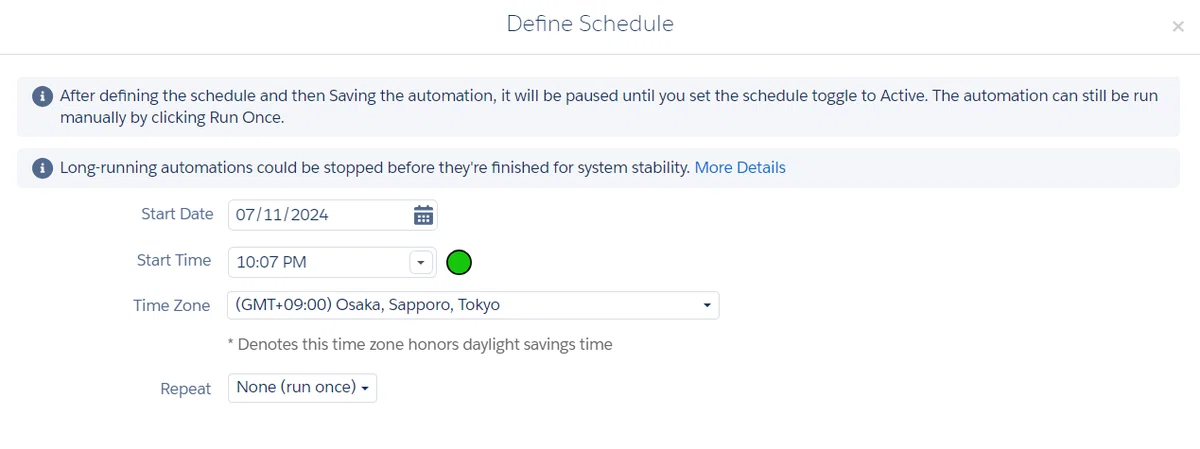Open the Start Date calendar picker icon
The width and height of the screenshot is (1200, 449).
click(423, 215)
